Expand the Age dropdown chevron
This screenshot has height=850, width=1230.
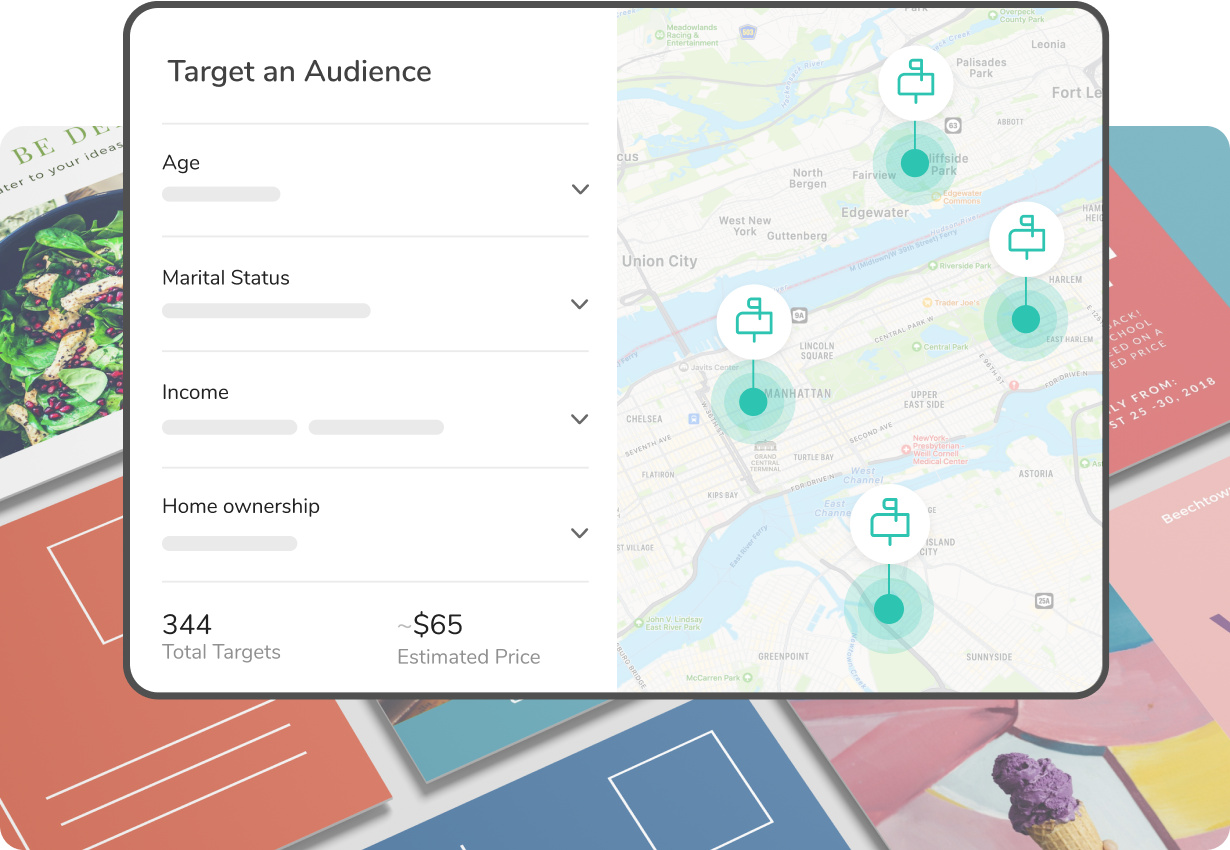pos(580,189)
